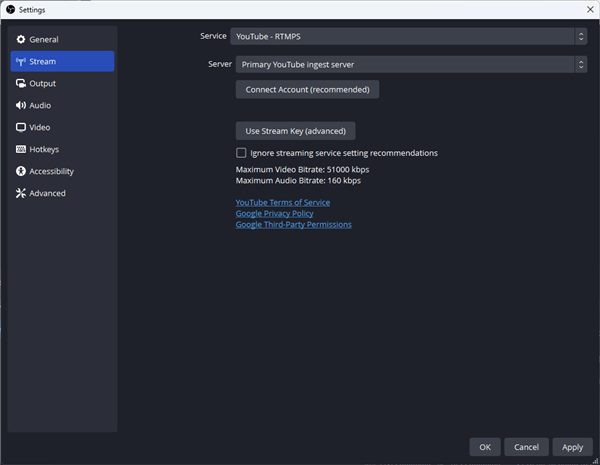Confirm settings with the OK button

[484, 447]
